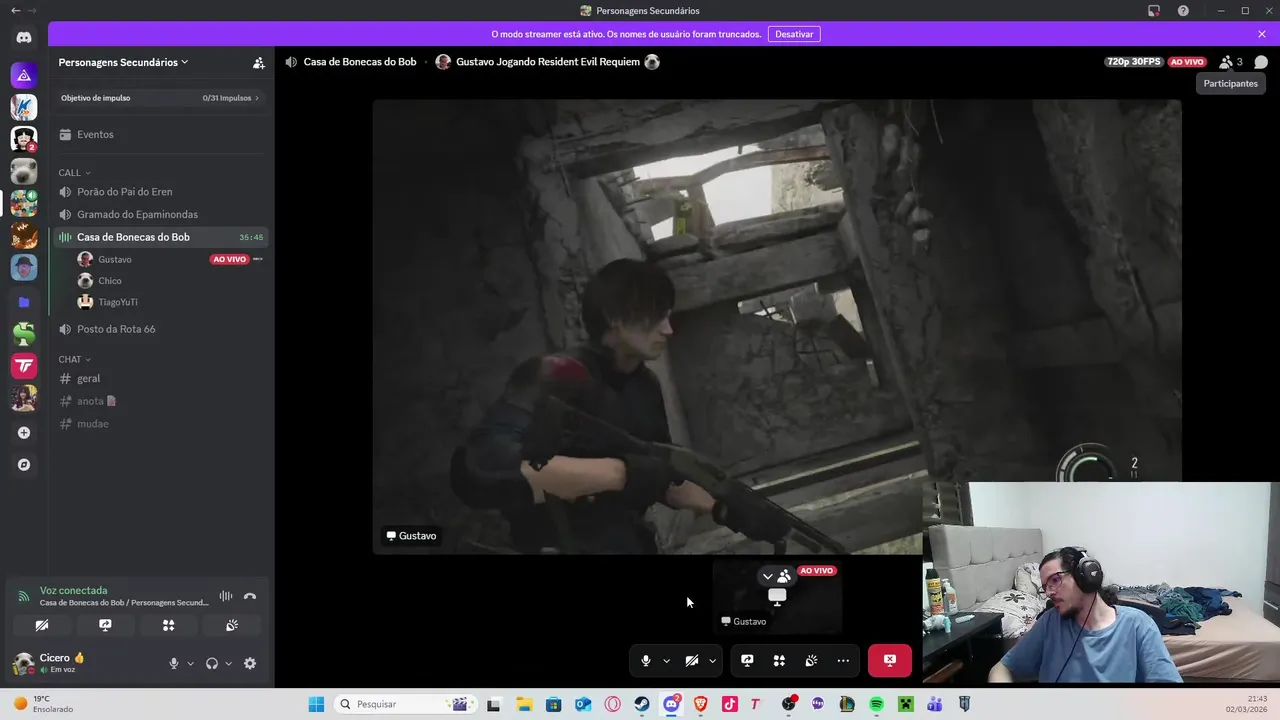Mute microphone in user panel
Screen dimensions: 1280x720
(174, 663)
